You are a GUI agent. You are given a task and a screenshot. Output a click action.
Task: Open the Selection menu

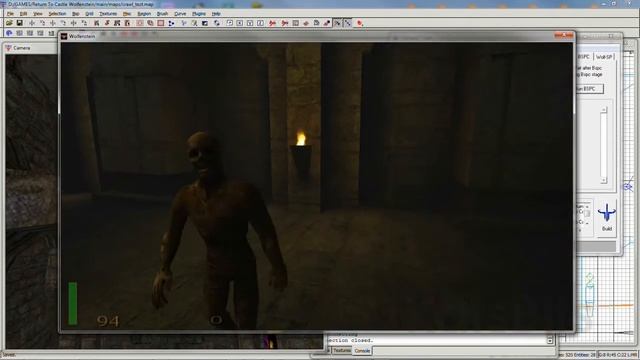point(57,13)
